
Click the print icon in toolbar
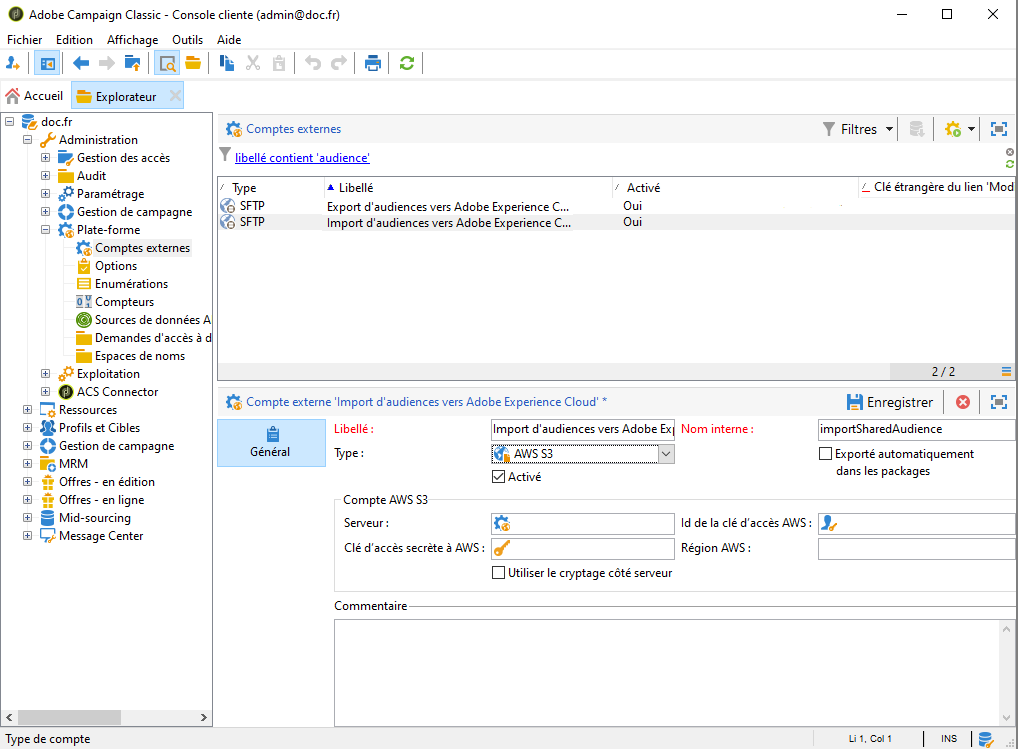click(373, 63)
